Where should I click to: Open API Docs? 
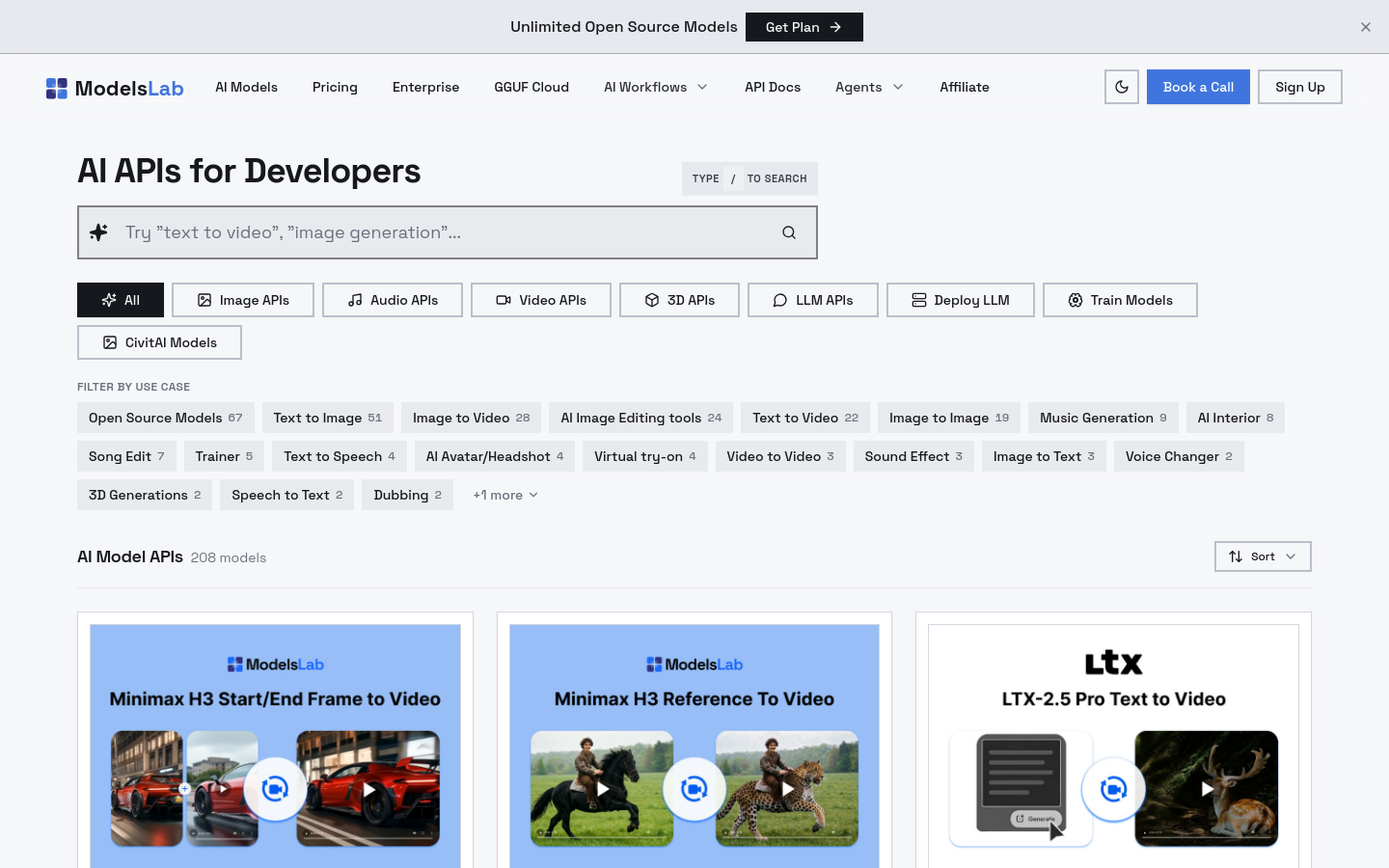773,87
